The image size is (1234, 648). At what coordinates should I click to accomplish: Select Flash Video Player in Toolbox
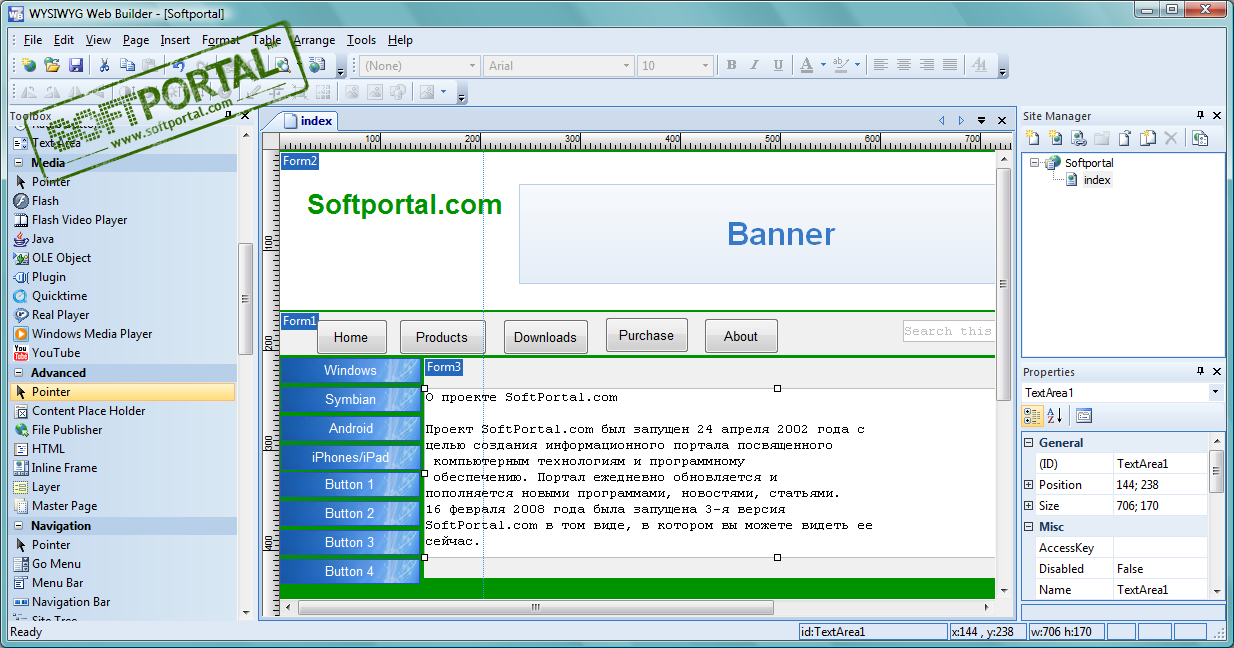[79, 220]
